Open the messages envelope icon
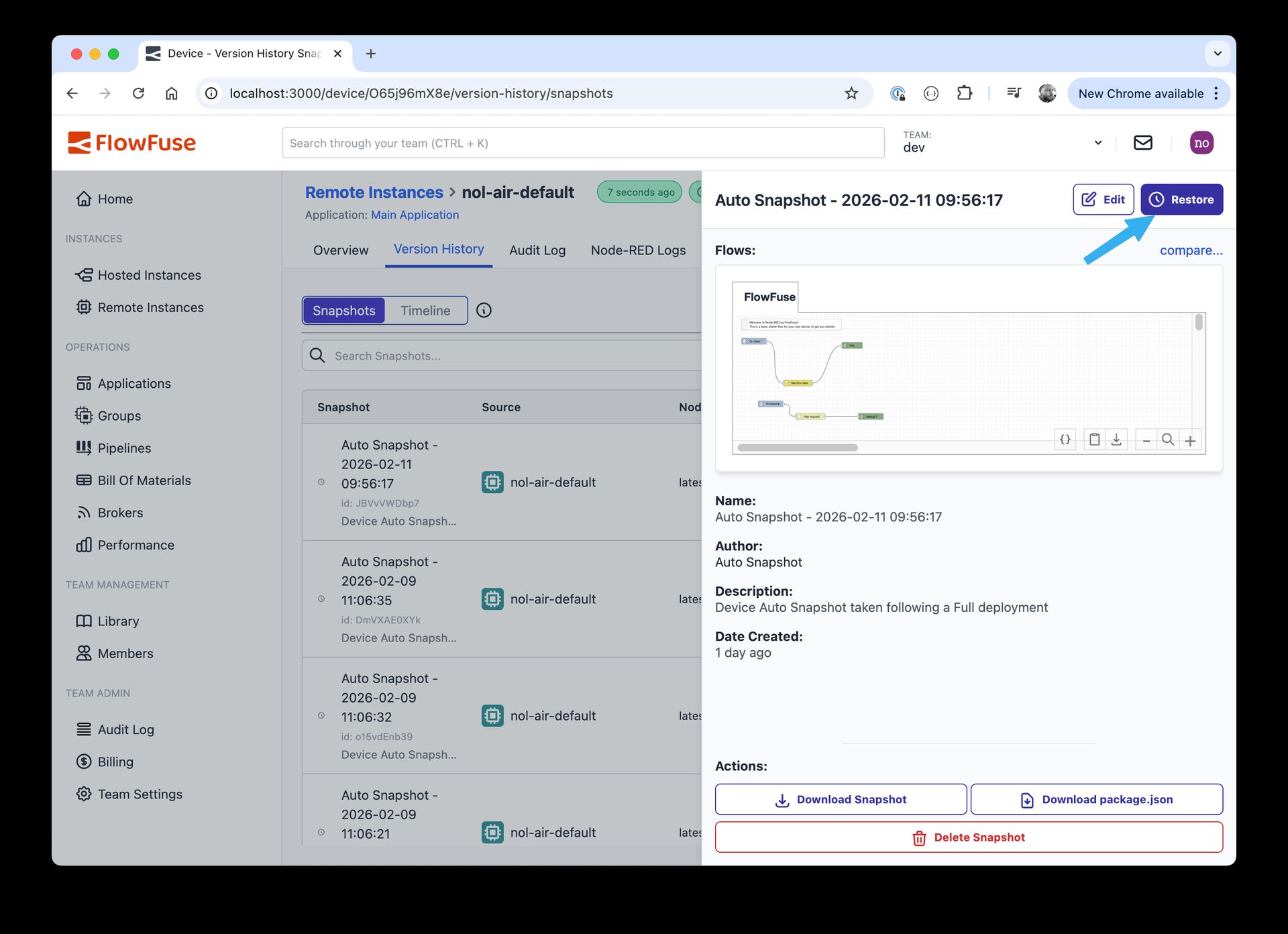1288x934 pixels. click(1142, 142)
